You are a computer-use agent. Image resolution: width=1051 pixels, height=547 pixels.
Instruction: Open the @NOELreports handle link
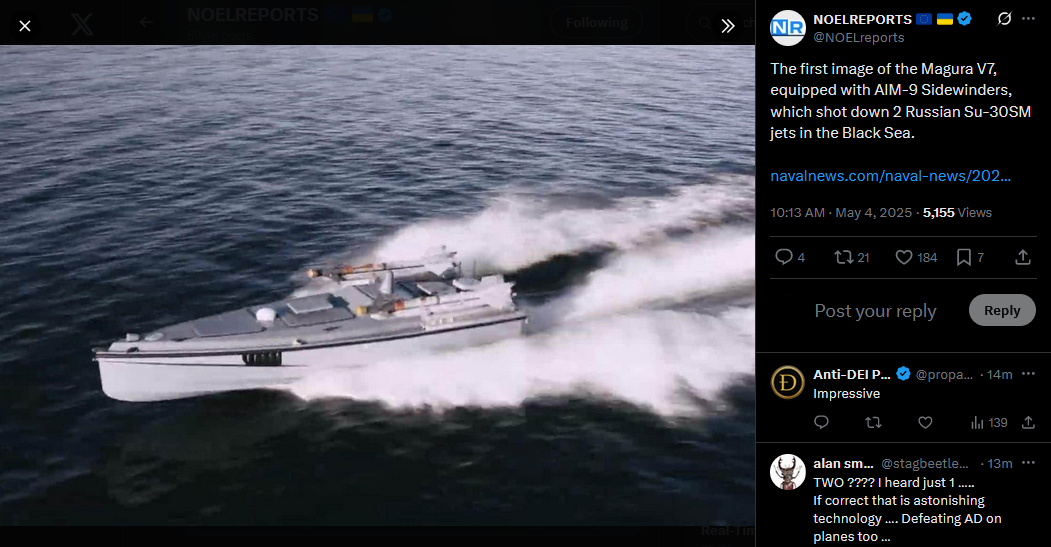859,38
